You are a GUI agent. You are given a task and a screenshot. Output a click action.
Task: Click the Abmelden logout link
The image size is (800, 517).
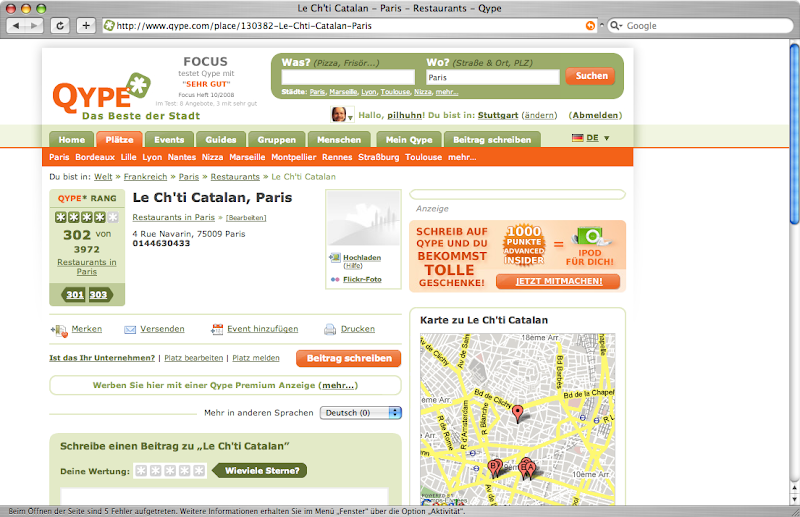(x=595, y=115)
